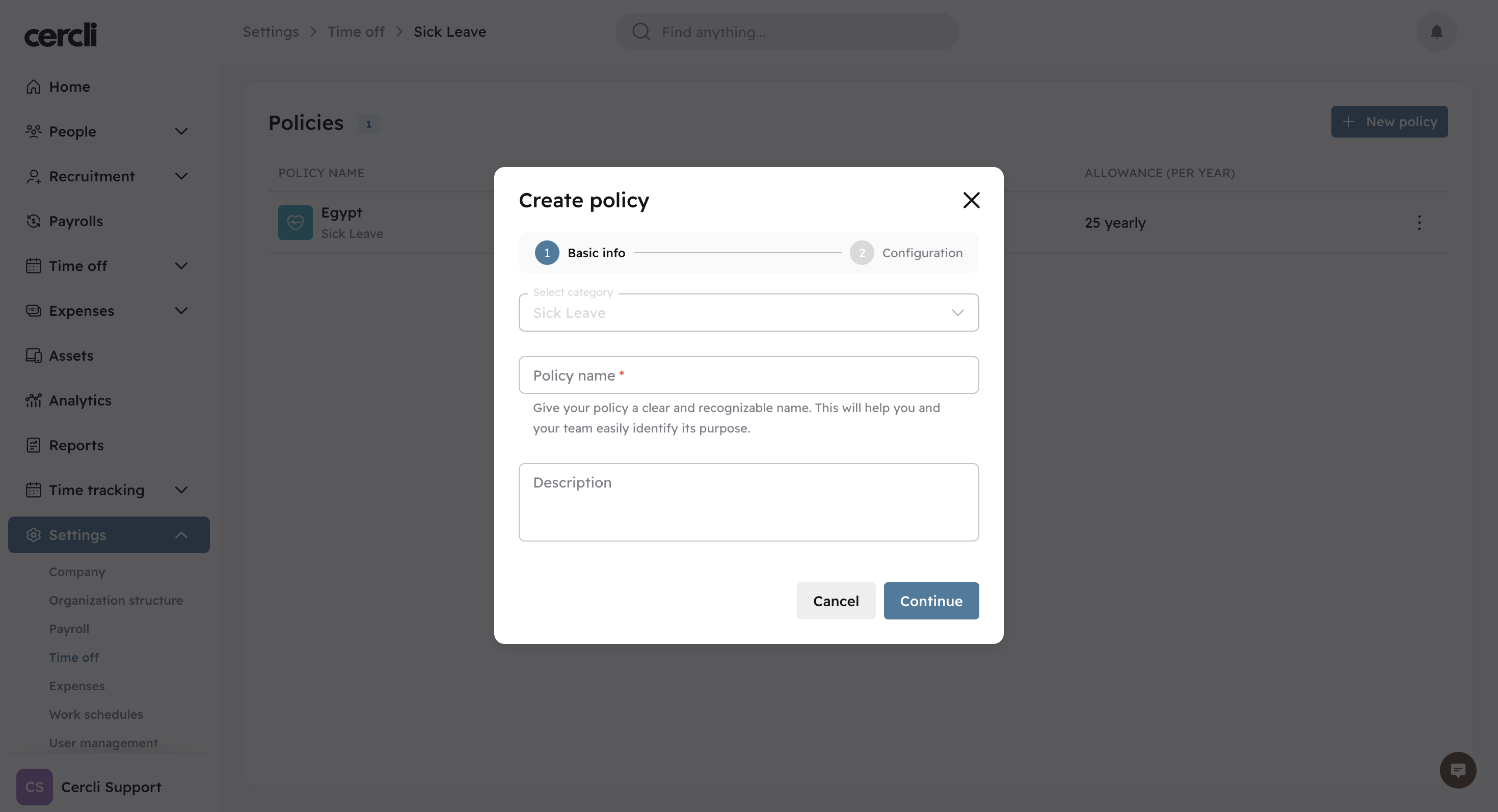Click the notification bell icon
Viewport: 1498px width, 812px height.
pos(1436,32)
